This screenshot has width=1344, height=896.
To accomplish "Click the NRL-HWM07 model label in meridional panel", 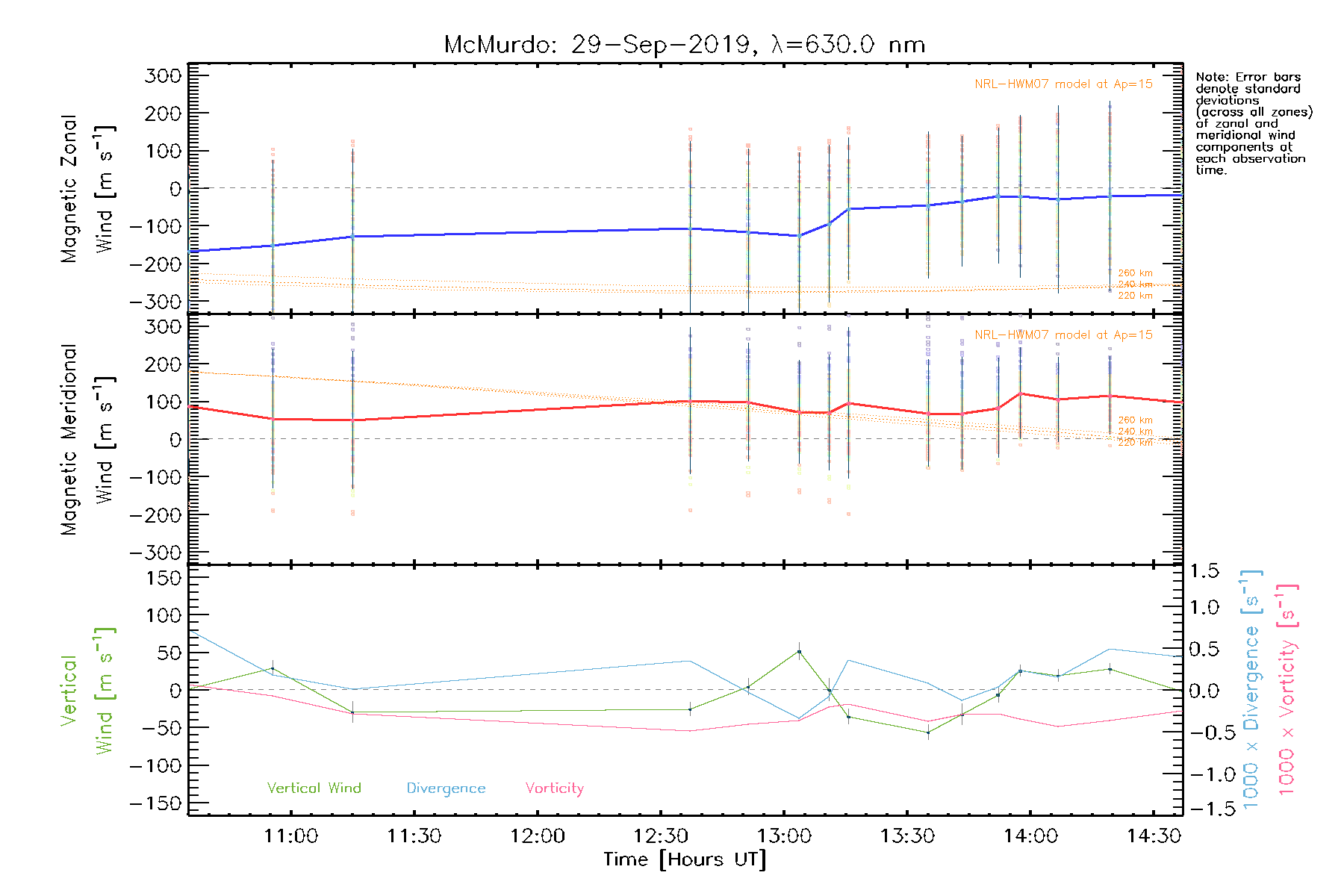I will pos(1063,335).
